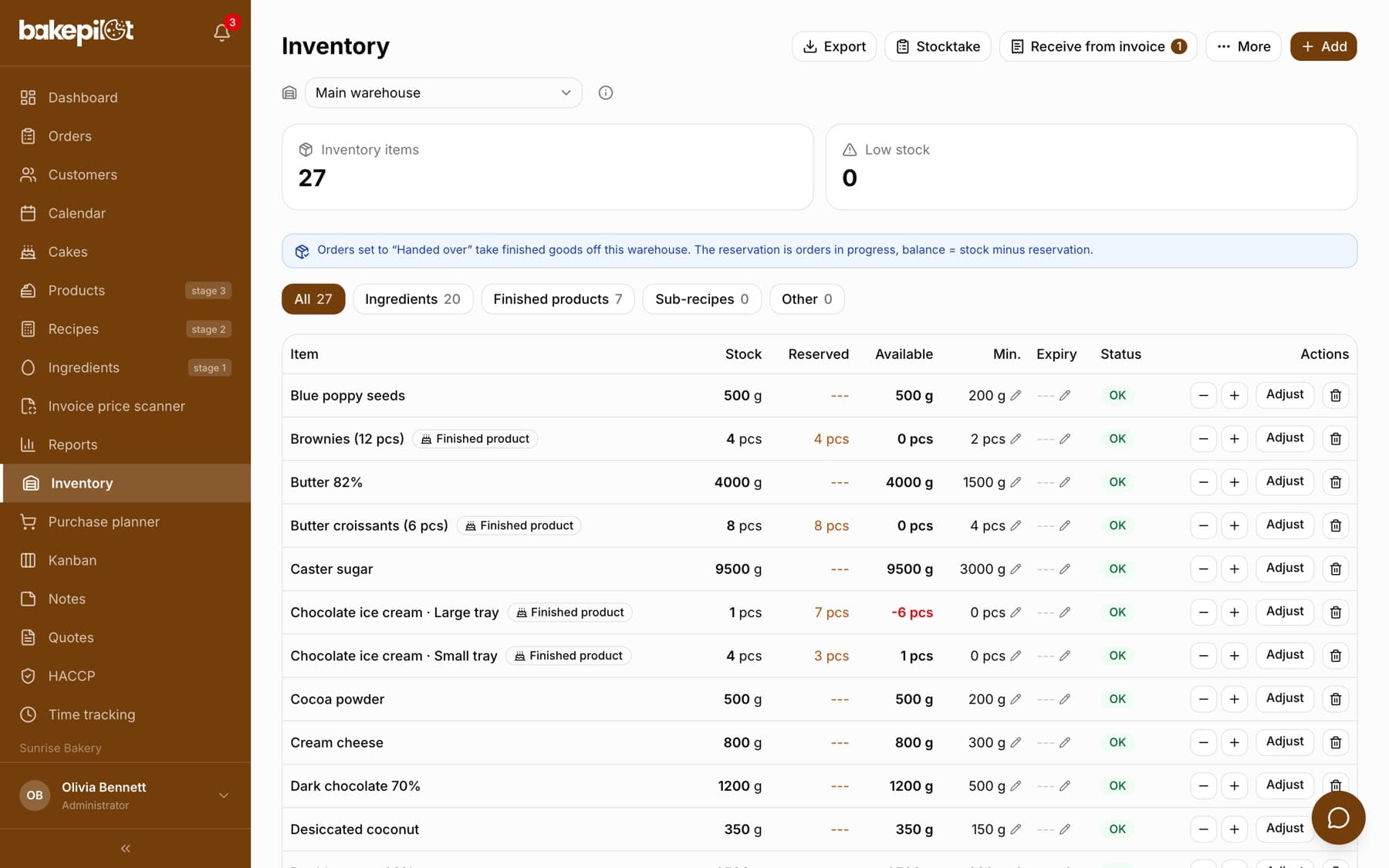Select the Sub-recipes tab
The width and height of the screenshot is (1389, 868).
click(x=702, y=299)
